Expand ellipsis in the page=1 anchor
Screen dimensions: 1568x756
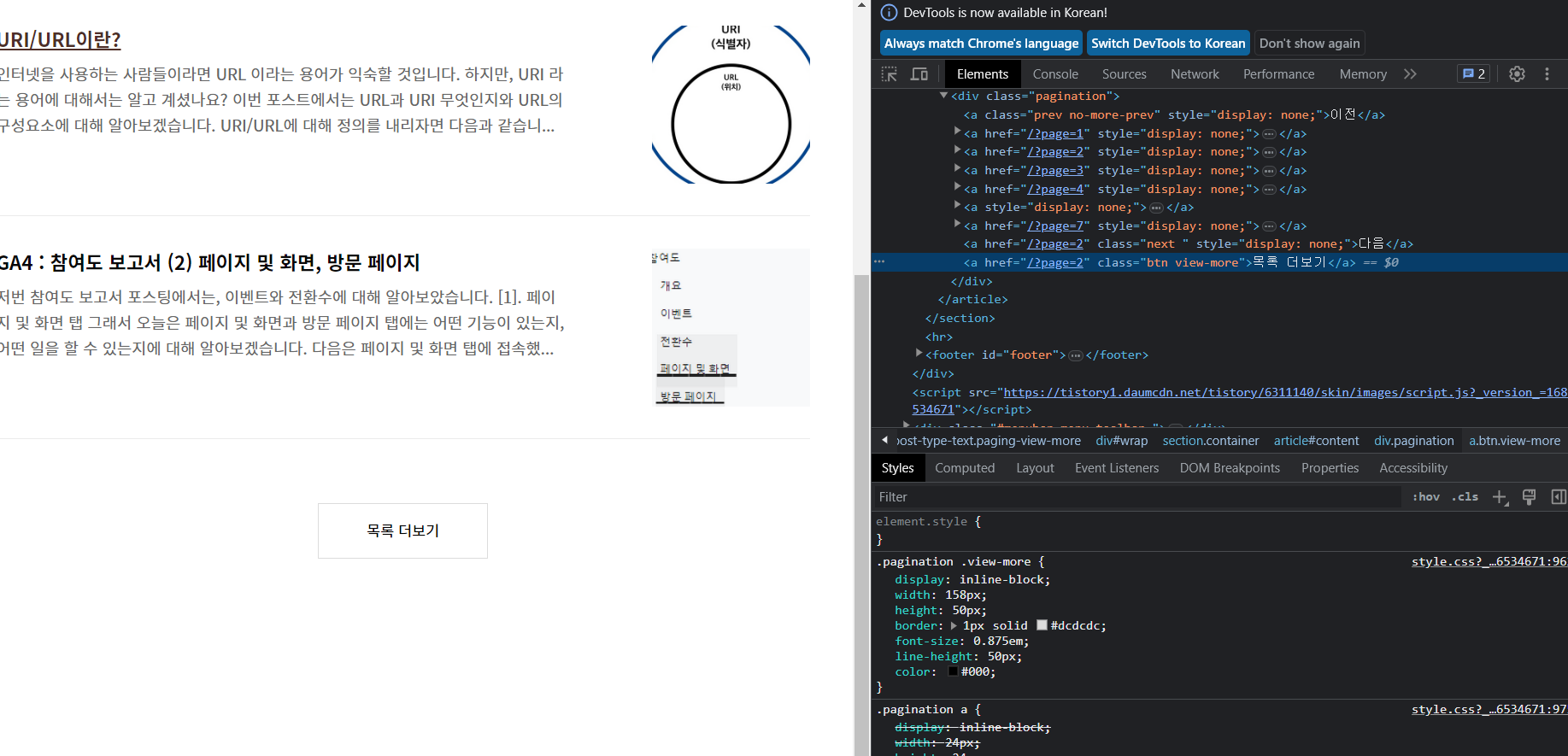(x=1269, y=134)
